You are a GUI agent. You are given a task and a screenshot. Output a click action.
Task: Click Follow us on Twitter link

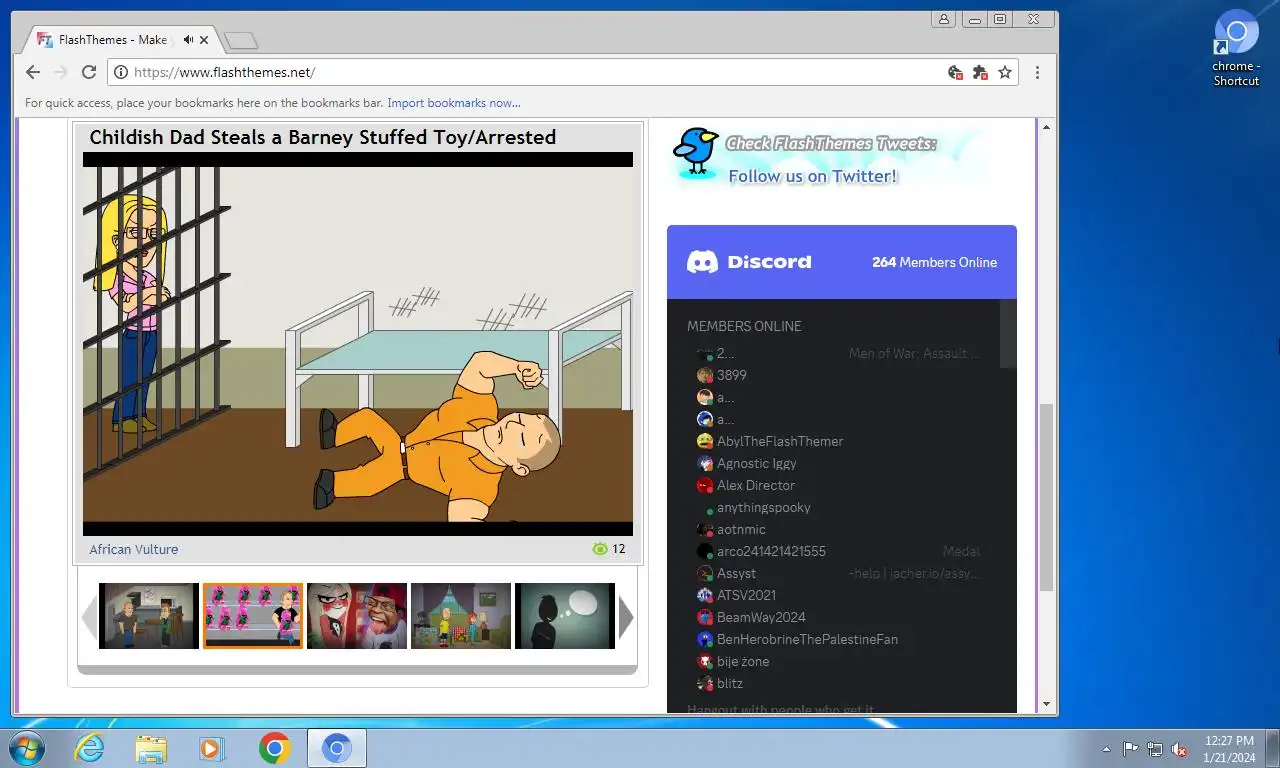[813, 176]
